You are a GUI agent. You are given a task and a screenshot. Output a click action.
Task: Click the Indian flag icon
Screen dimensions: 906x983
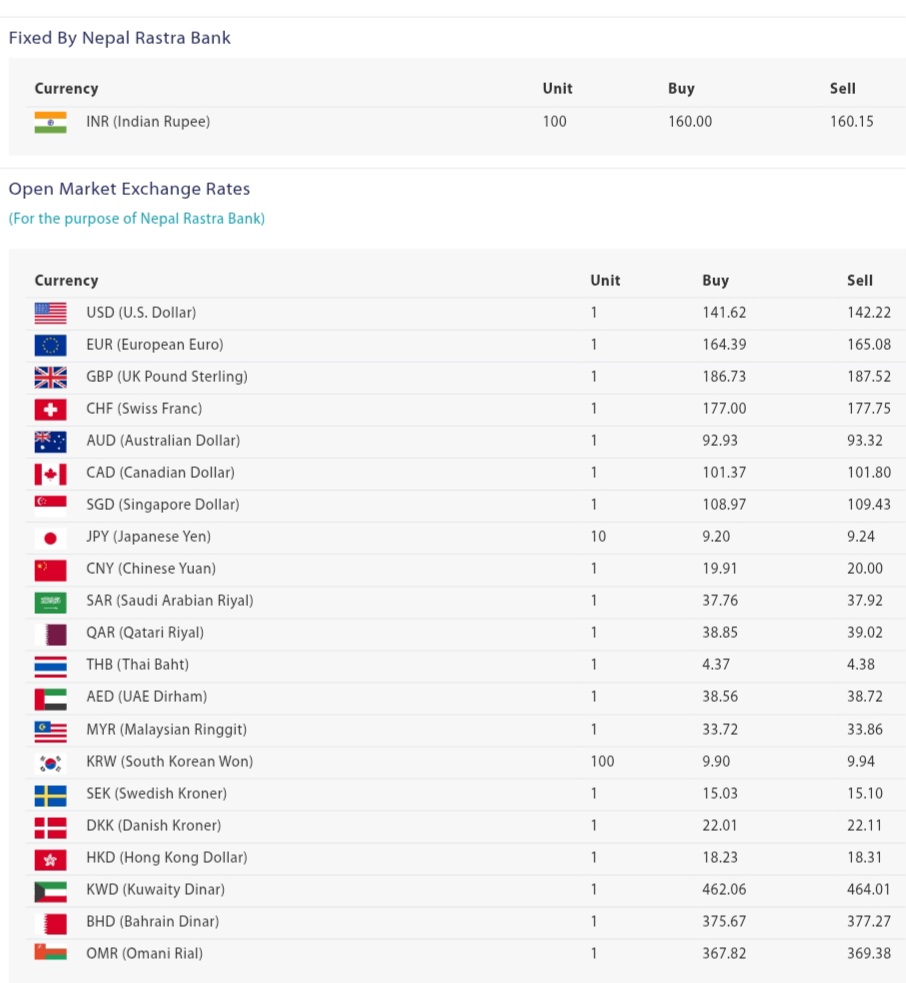(50, 122)
